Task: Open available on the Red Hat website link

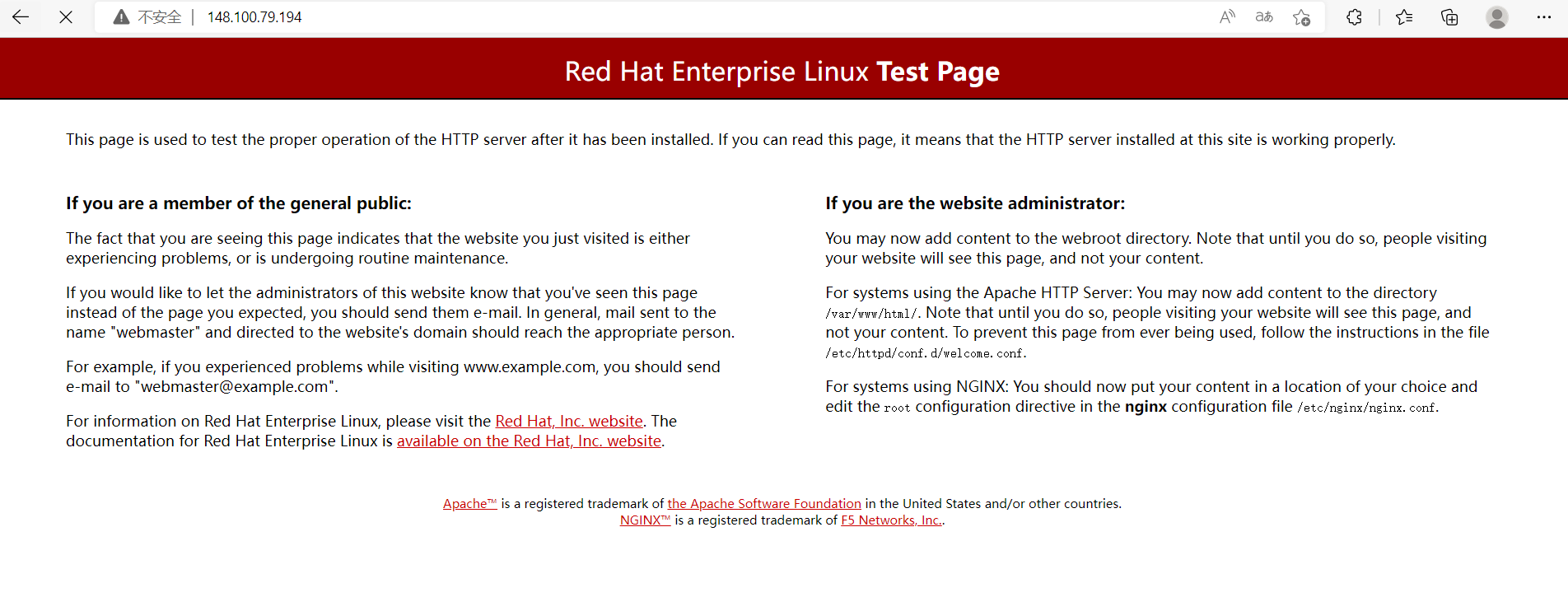Action: click(529, 441)
